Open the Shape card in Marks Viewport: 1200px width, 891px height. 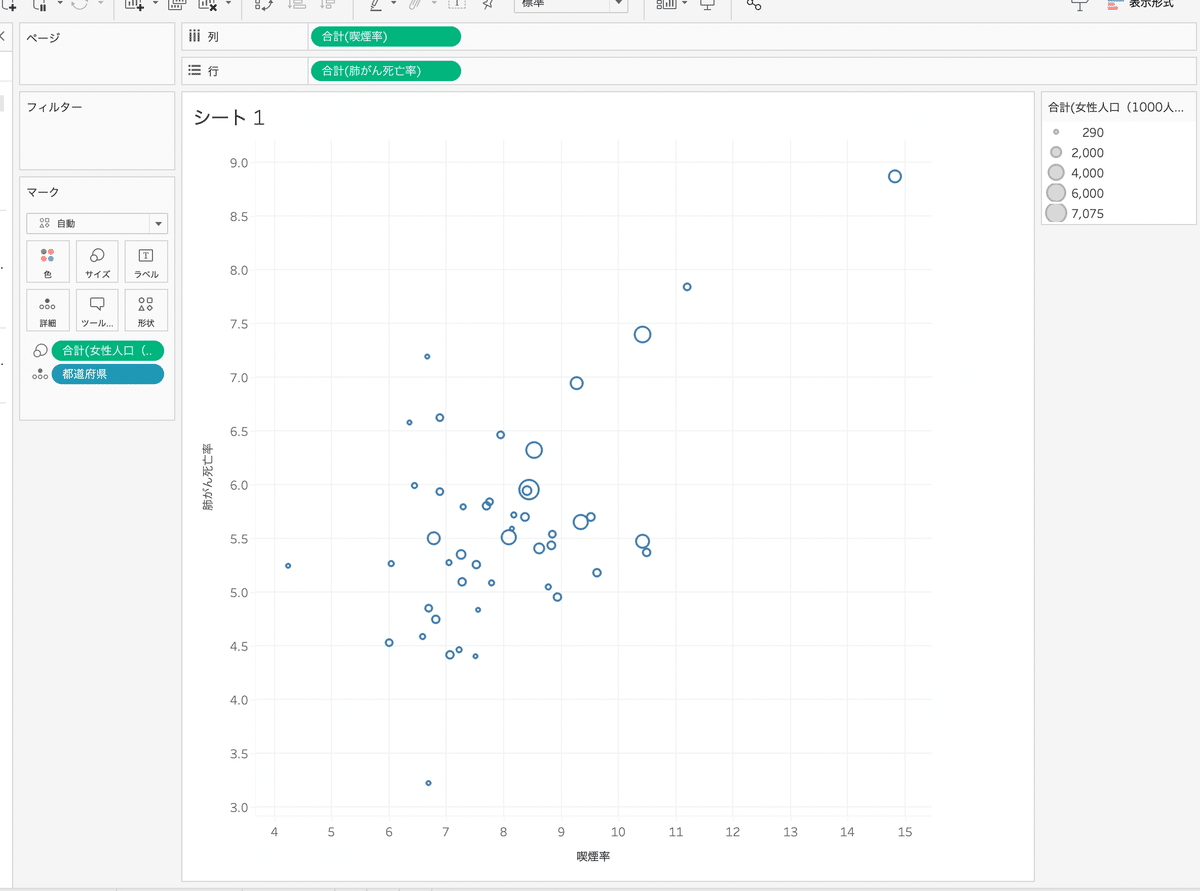click(x=146, y=310)
